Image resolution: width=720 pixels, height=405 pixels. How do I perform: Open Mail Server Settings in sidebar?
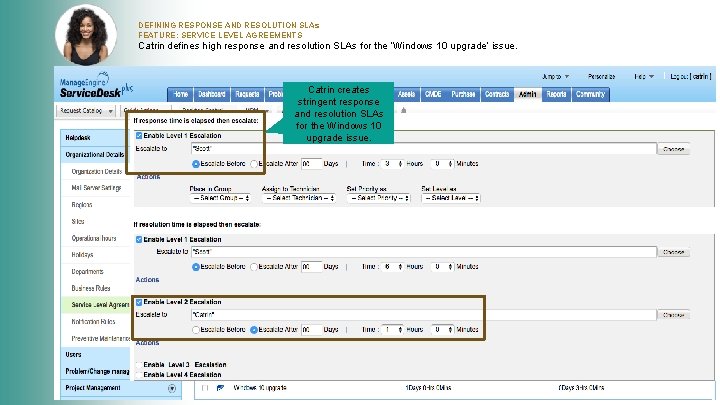(96, 188)
